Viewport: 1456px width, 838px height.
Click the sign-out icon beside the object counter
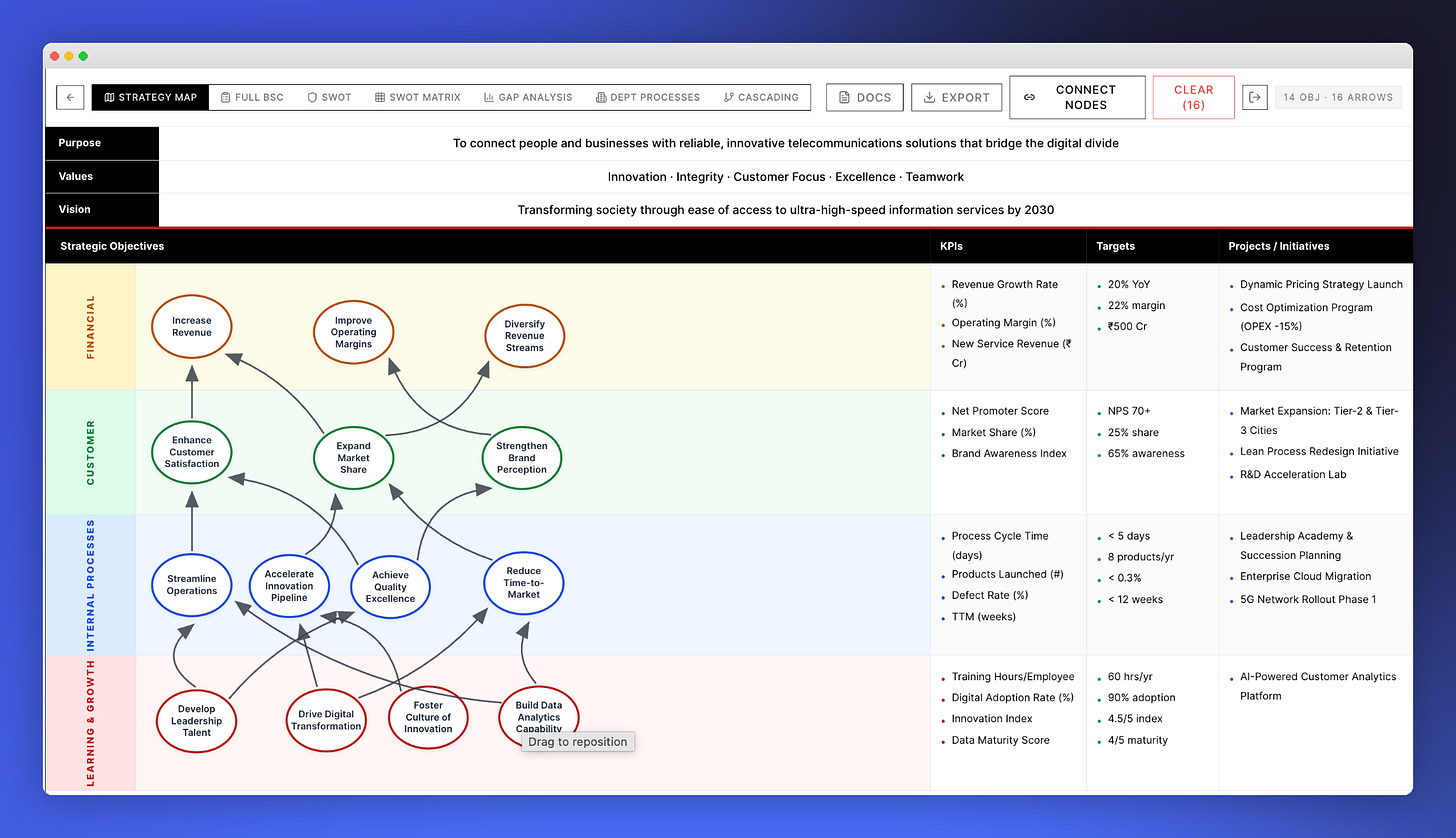[x=1255, y=97]
